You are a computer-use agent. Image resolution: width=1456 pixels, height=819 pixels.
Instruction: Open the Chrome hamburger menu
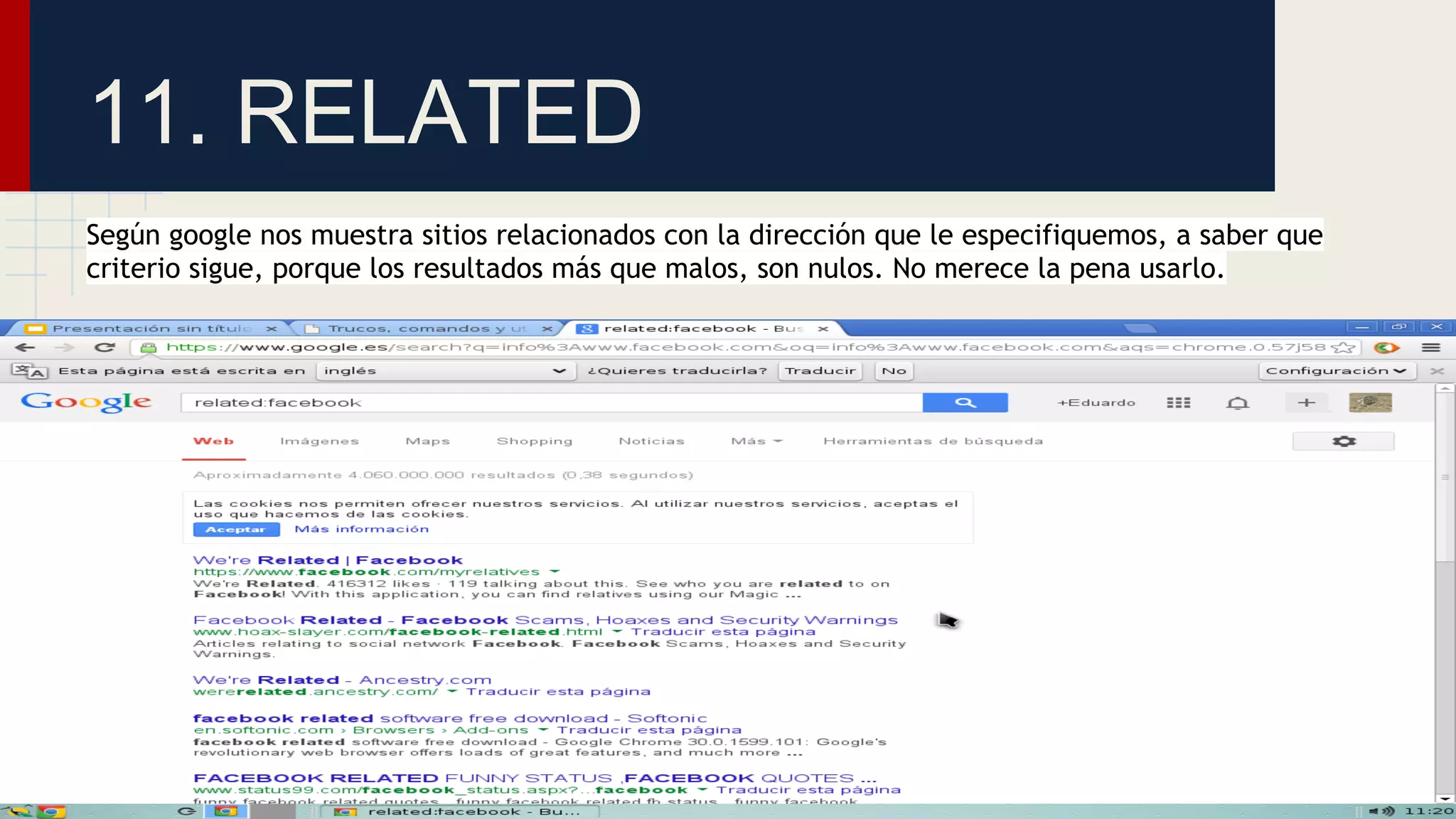(1431, 348)
